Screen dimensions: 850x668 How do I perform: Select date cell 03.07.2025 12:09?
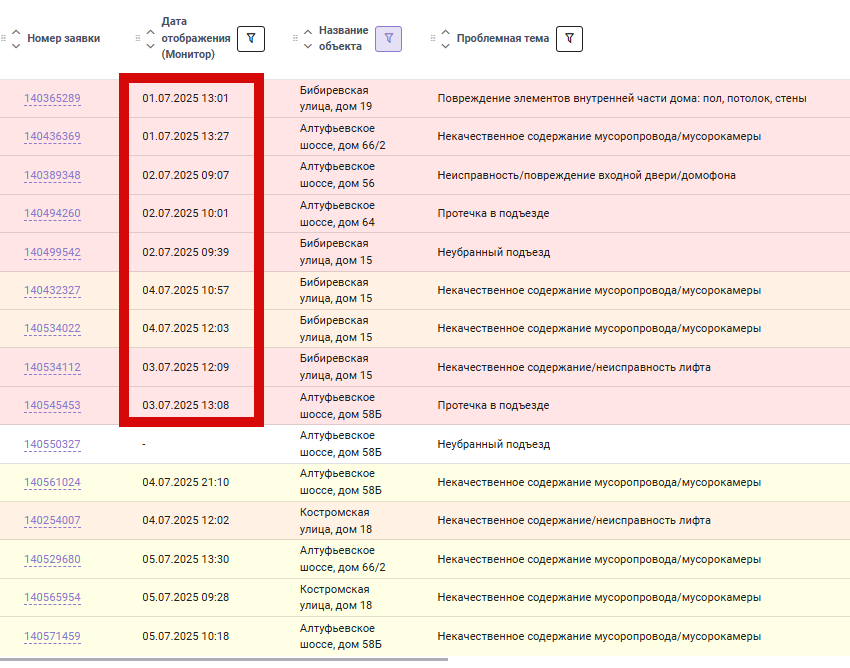(x=185, y=367)
